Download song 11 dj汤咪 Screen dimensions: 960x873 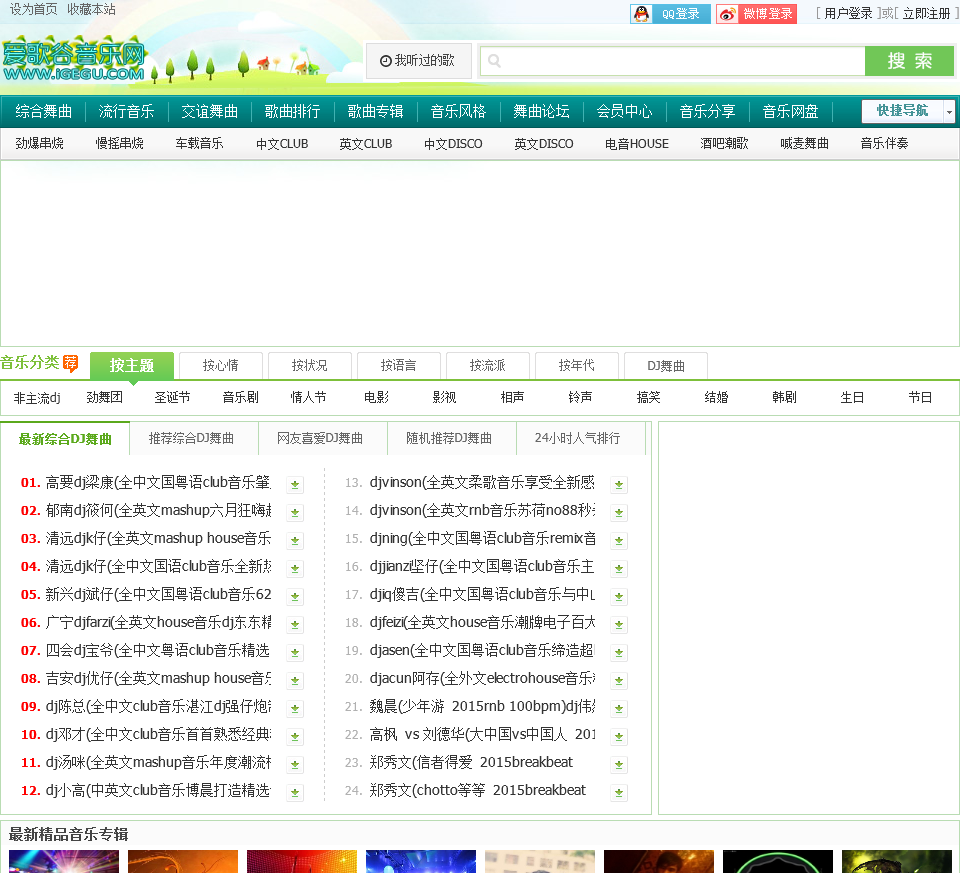(295, 764)
